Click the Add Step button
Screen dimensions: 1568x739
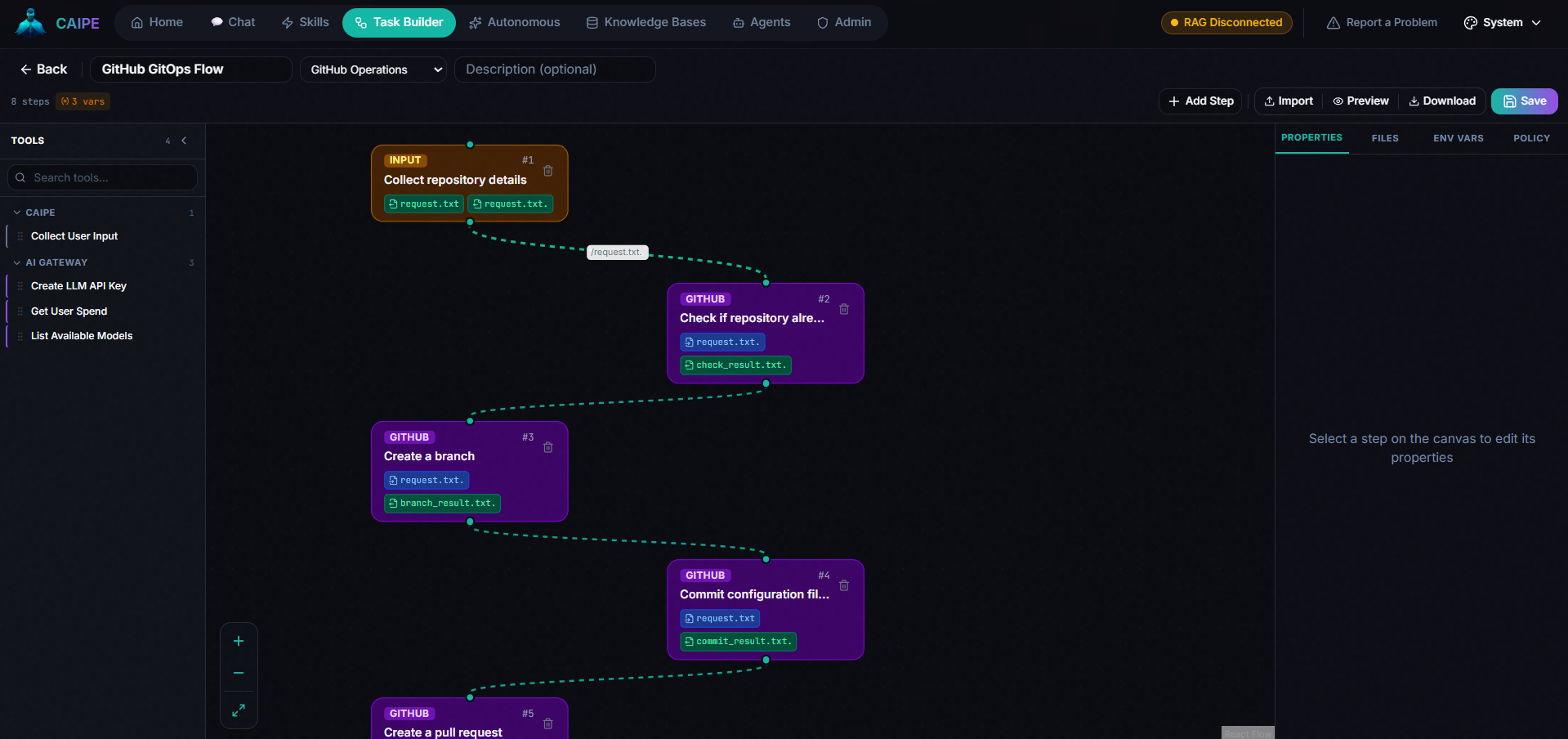1199,101
